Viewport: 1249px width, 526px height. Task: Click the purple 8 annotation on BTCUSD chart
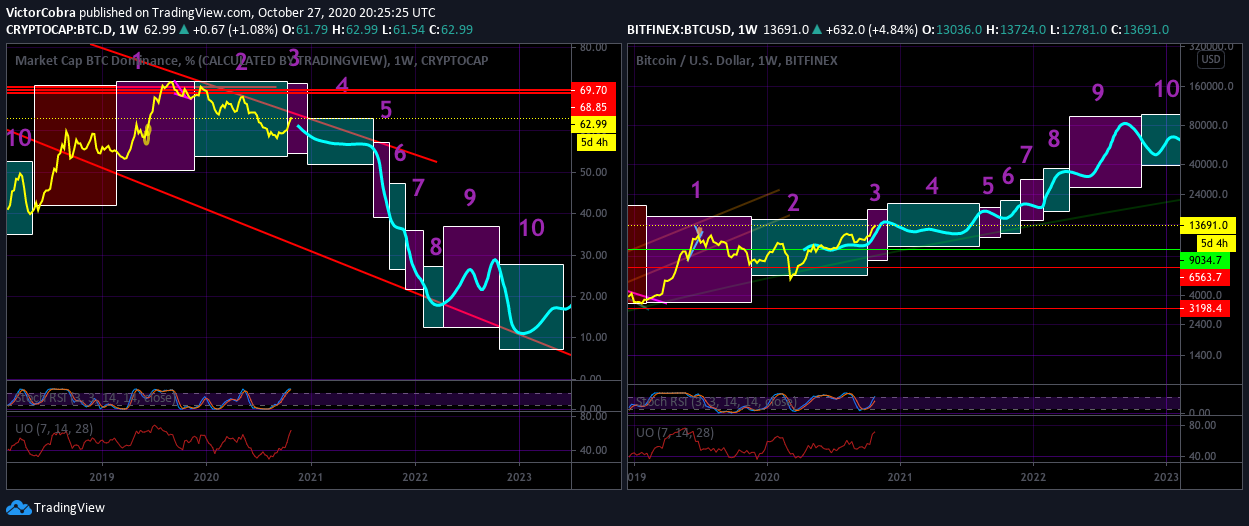1053,139
